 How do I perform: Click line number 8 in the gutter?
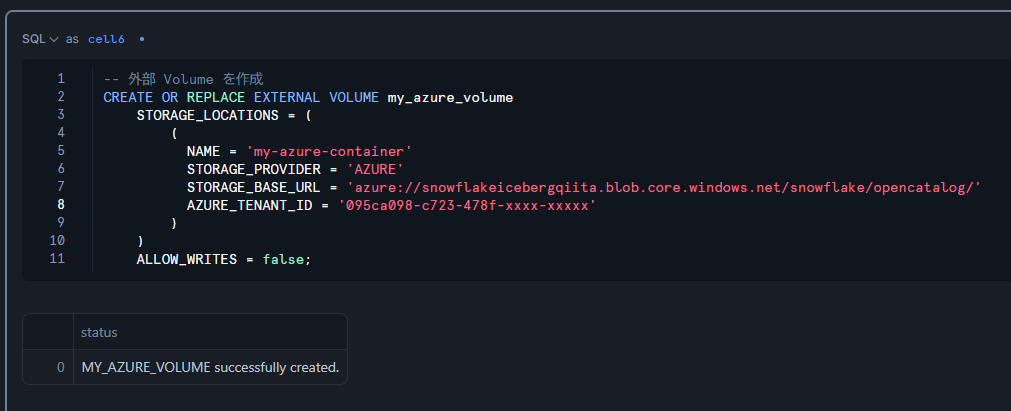61,205
